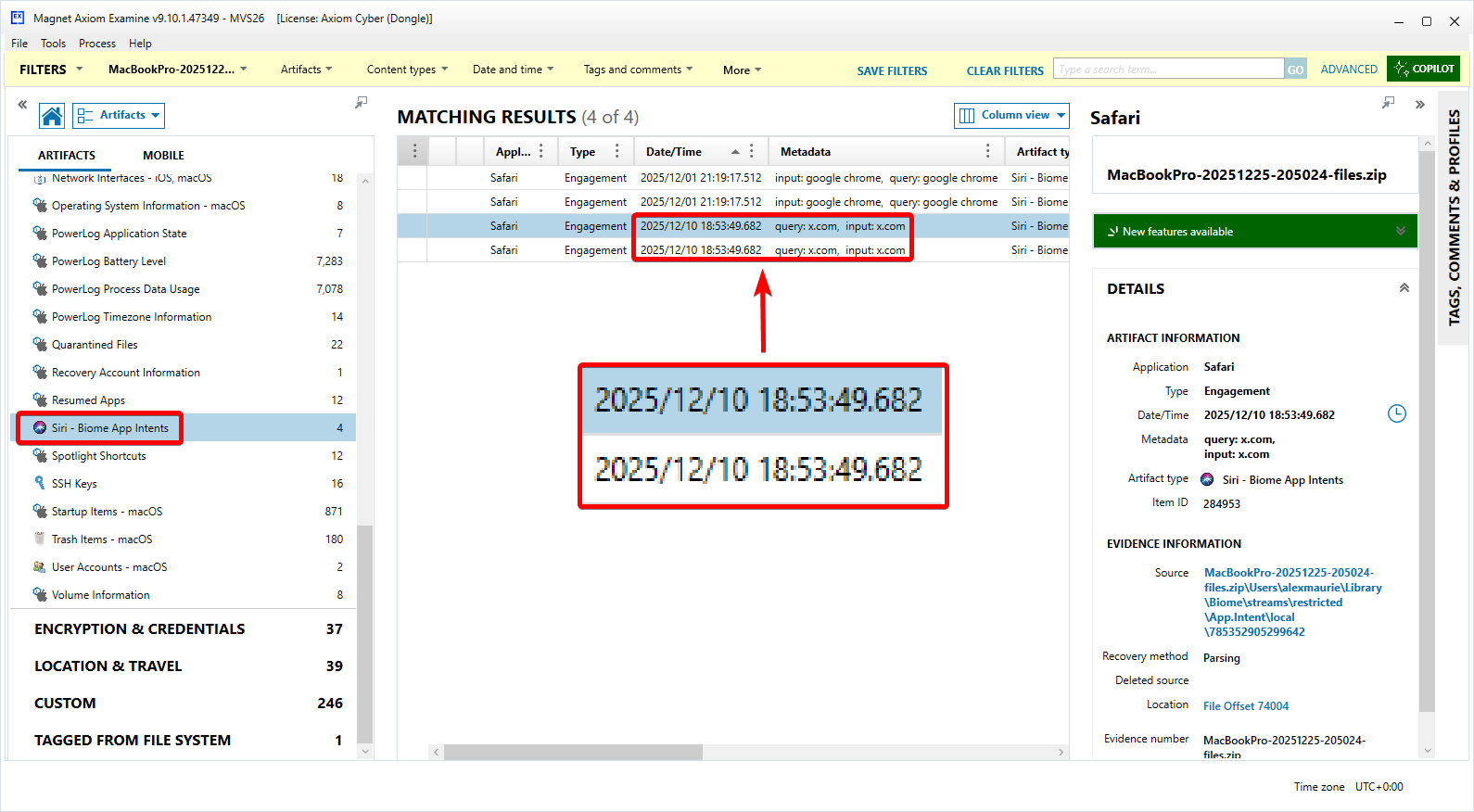Click SAVE FILTERS

tap(892, 70)
